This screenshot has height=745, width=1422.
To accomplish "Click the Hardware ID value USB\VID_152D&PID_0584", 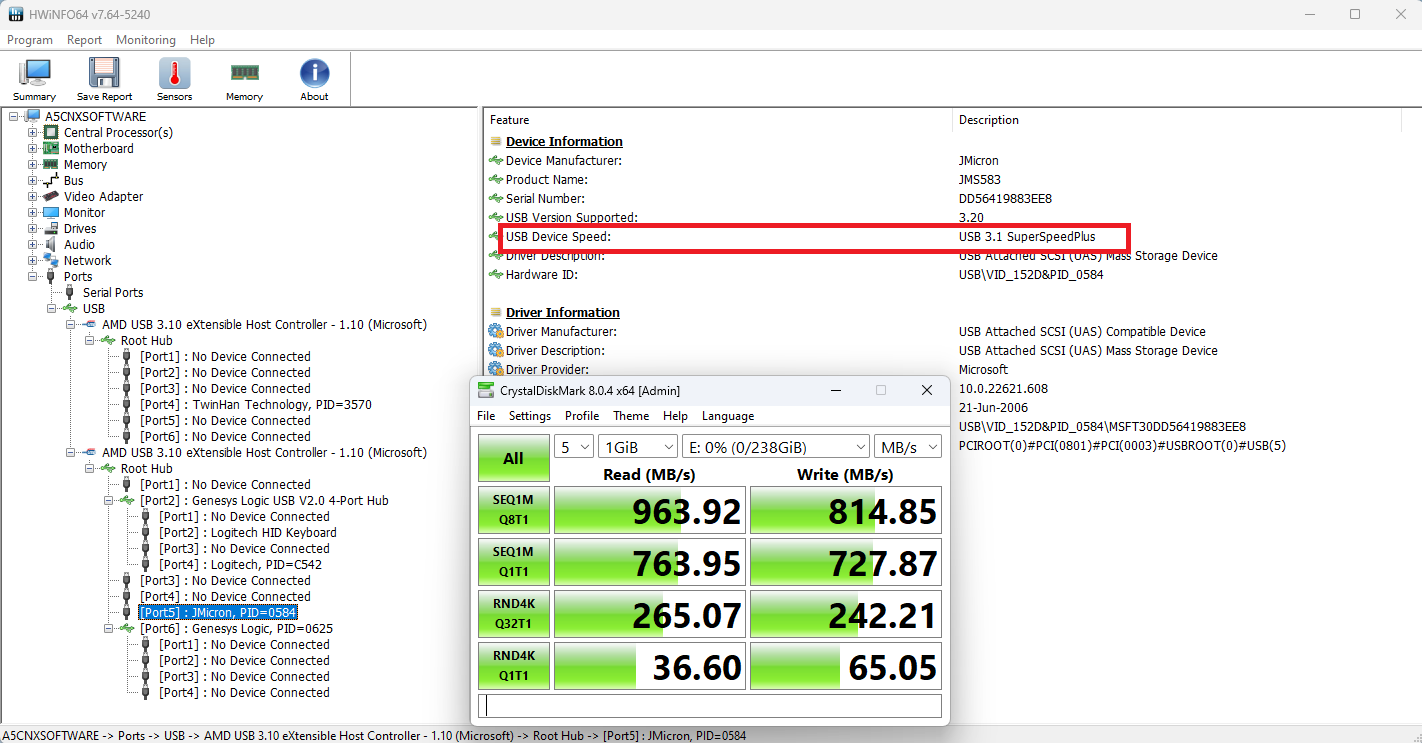I will (x=1031, y=275).
